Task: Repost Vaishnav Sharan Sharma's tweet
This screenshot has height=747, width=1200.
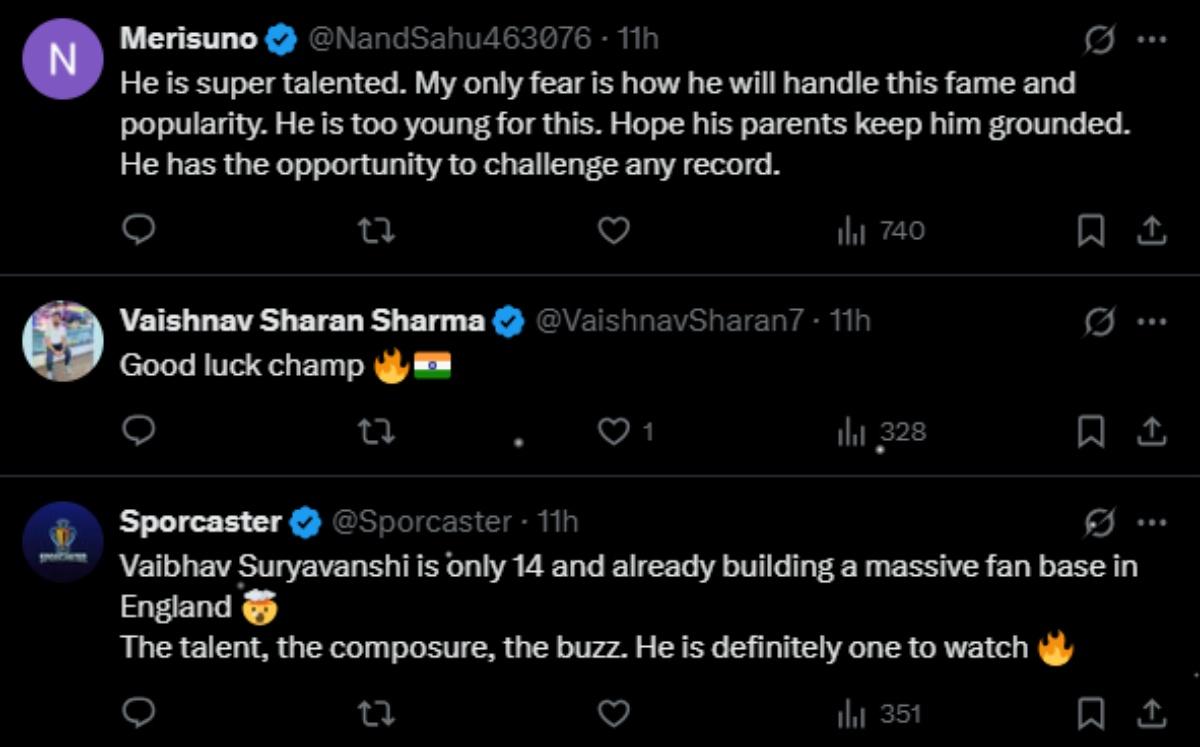Action: point(377,432)
